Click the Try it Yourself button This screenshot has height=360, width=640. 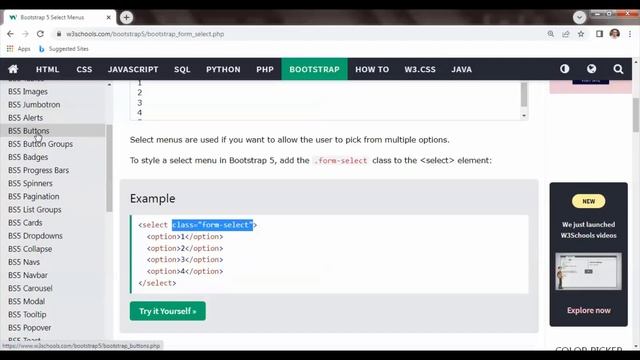click(x=168, y=311)
